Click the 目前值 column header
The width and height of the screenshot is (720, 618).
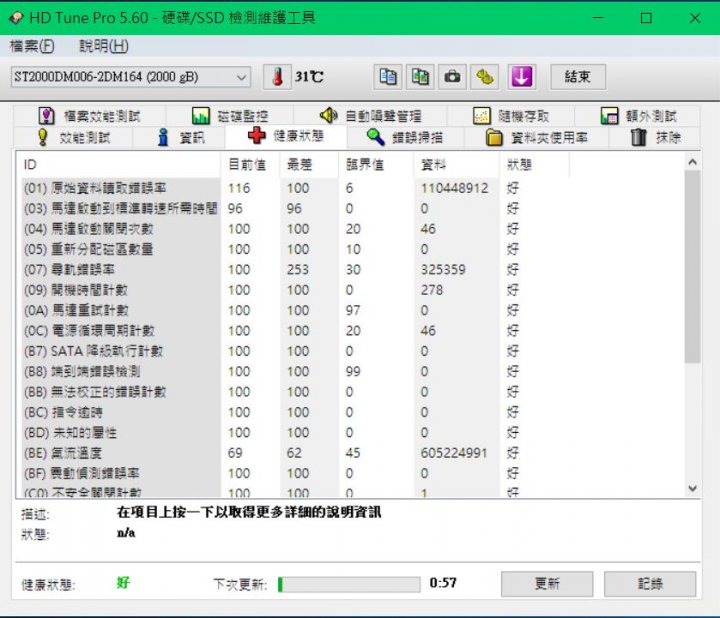point(251,164)
